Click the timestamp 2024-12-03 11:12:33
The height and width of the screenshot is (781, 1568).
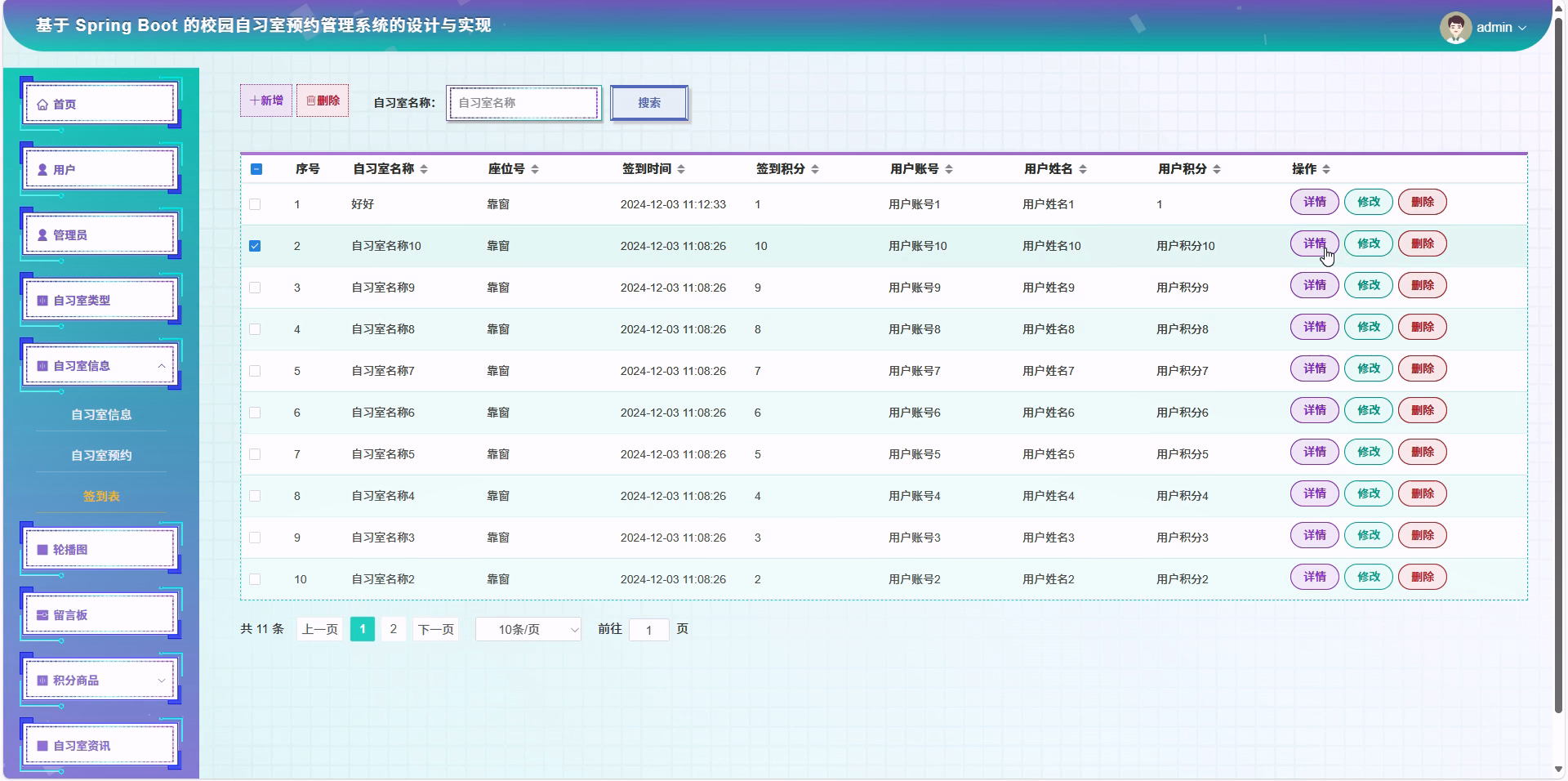tap(673, 204)
